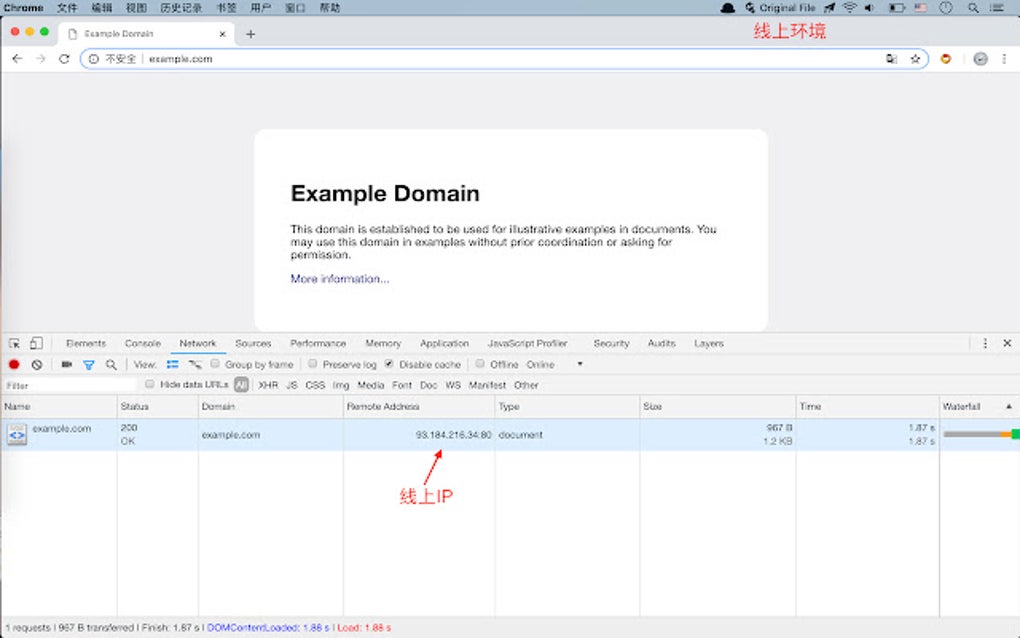The height and width of the screenshot is (638, 1020).
Task: Sort by Size column header
Action: click(718, 406)
